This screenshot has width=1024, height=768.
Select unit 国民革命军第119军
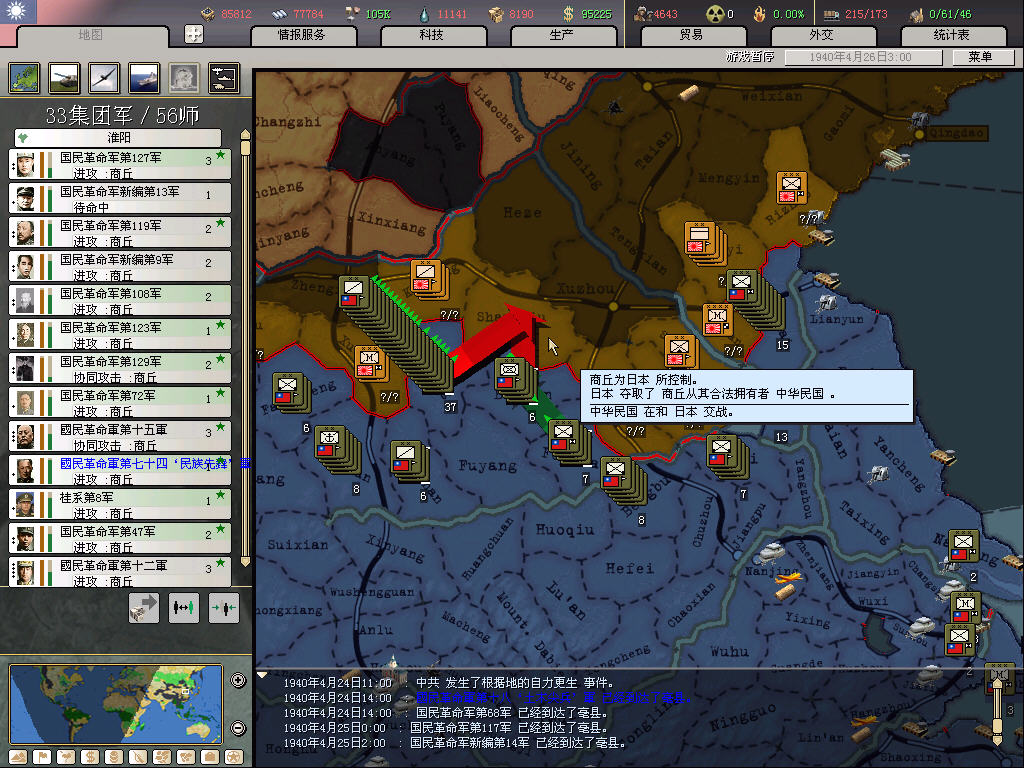click(120, 232)
